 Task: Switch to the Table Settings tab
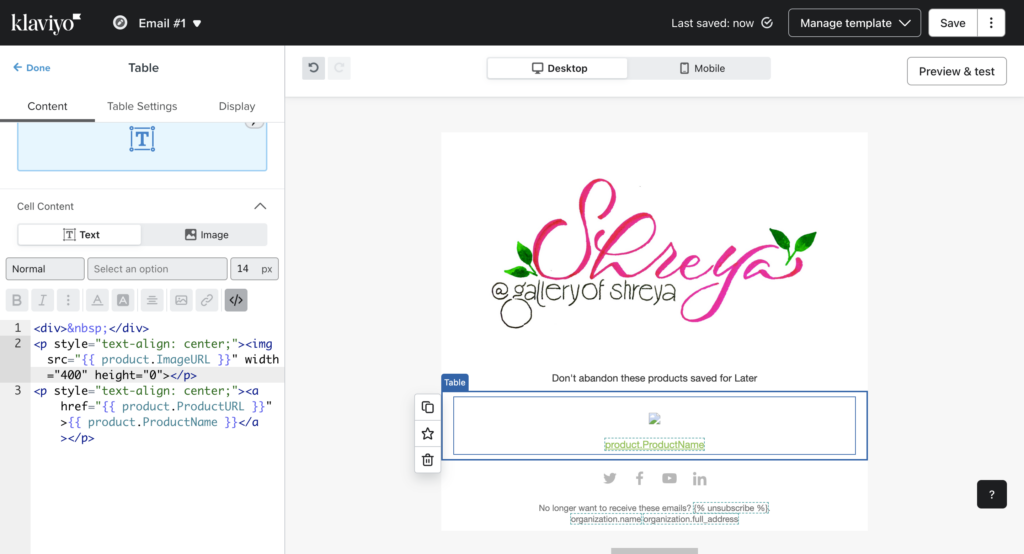coord(142,106)
